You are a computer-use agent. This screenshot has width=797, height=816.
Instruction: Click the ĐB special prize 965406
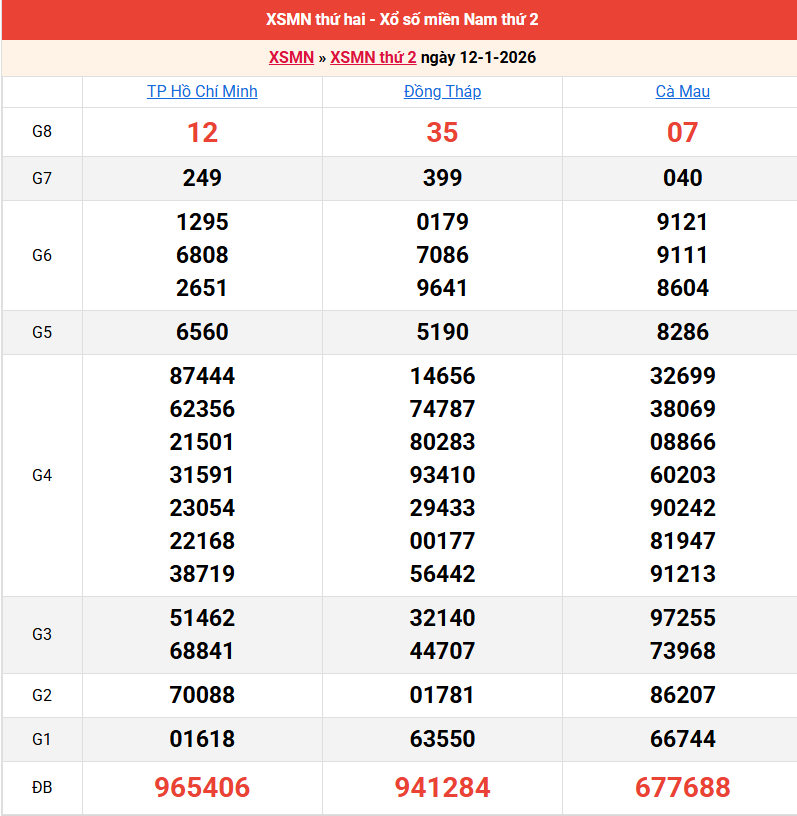[x=202, y=788]
